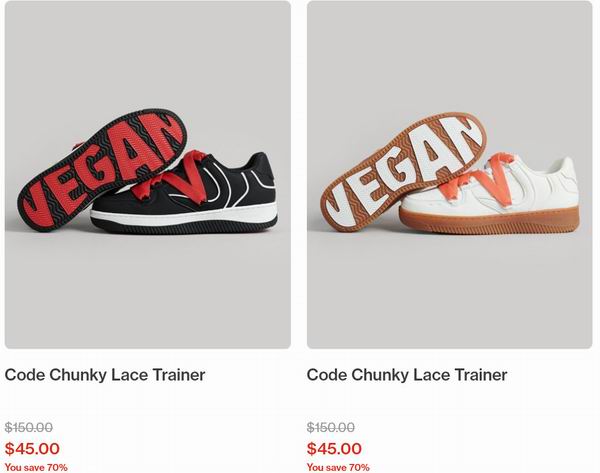Click the letter V on the white gum sole

pos(337,203)
